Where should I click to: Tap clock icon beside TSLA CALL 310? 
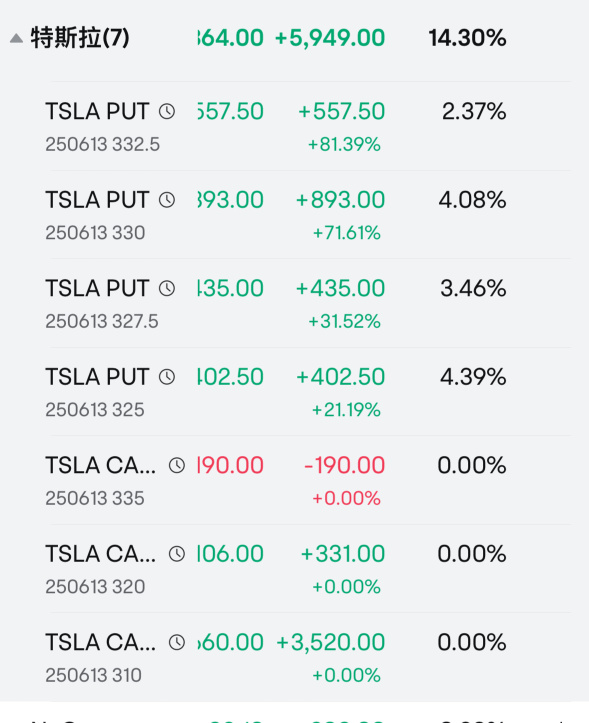[177, 642]
